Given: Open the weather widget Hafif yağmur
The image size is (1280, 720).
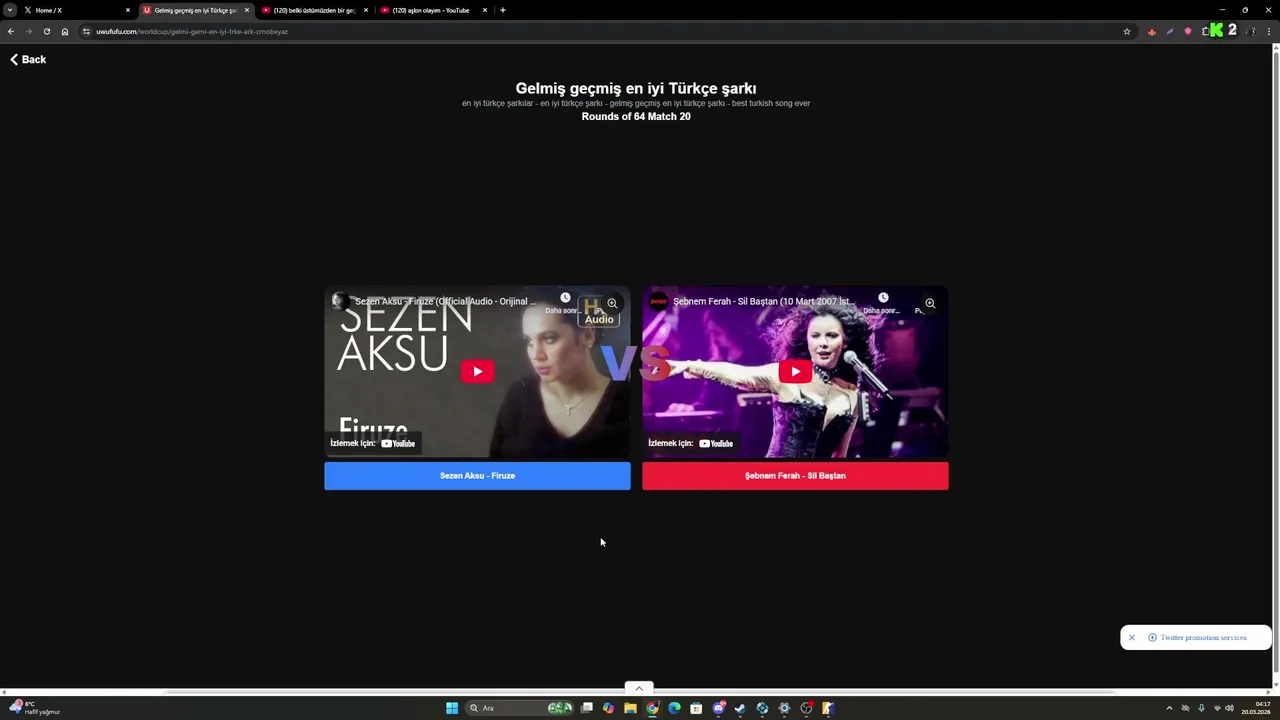Looking at the screenshot, I should point(35,708).
